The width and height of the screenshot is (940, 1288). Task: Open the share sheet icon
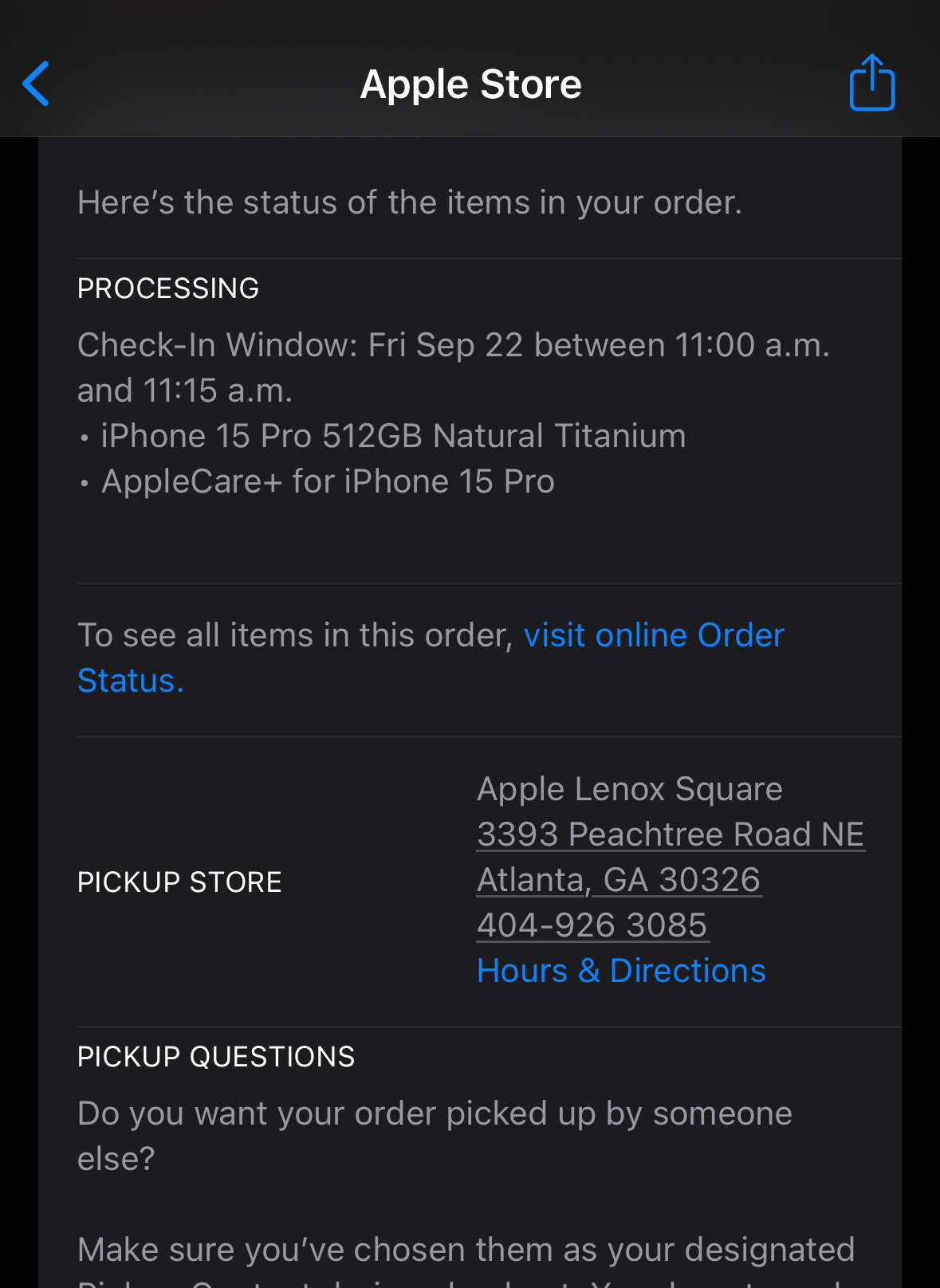(x=871, y=83)
